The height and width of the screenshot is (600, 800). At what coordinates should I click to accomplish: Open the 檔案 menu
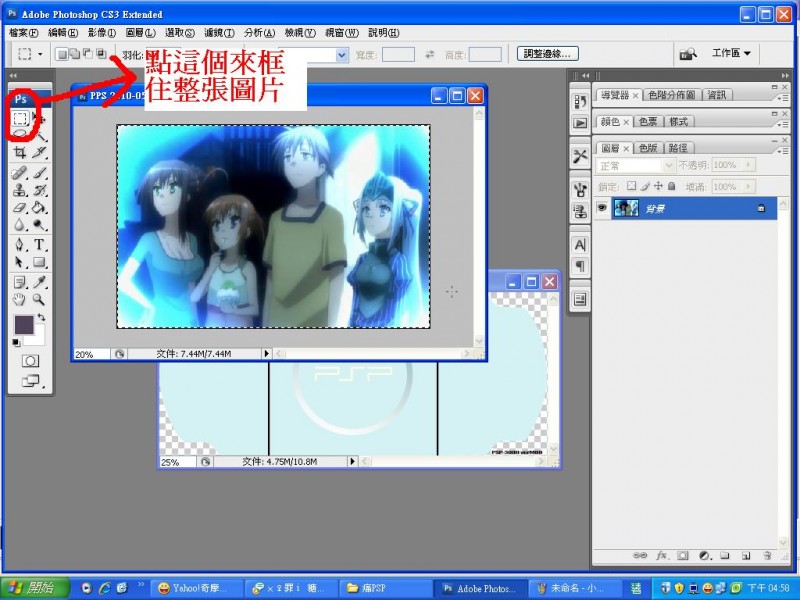pos(23,33)
